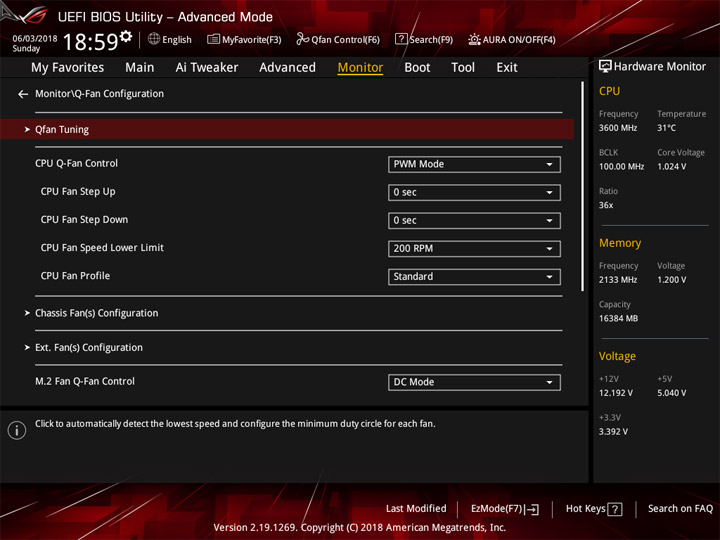Click the BCLK 100.00 MHz value
This screenshot has width=720, height=540.
coord(621,167)
